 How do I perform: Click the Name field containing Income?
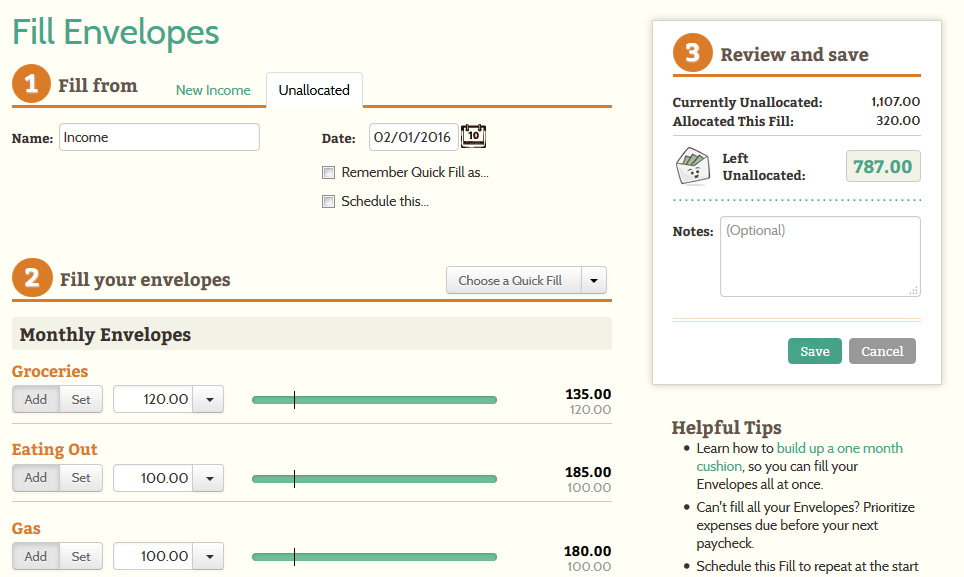(x=159, y=137)
